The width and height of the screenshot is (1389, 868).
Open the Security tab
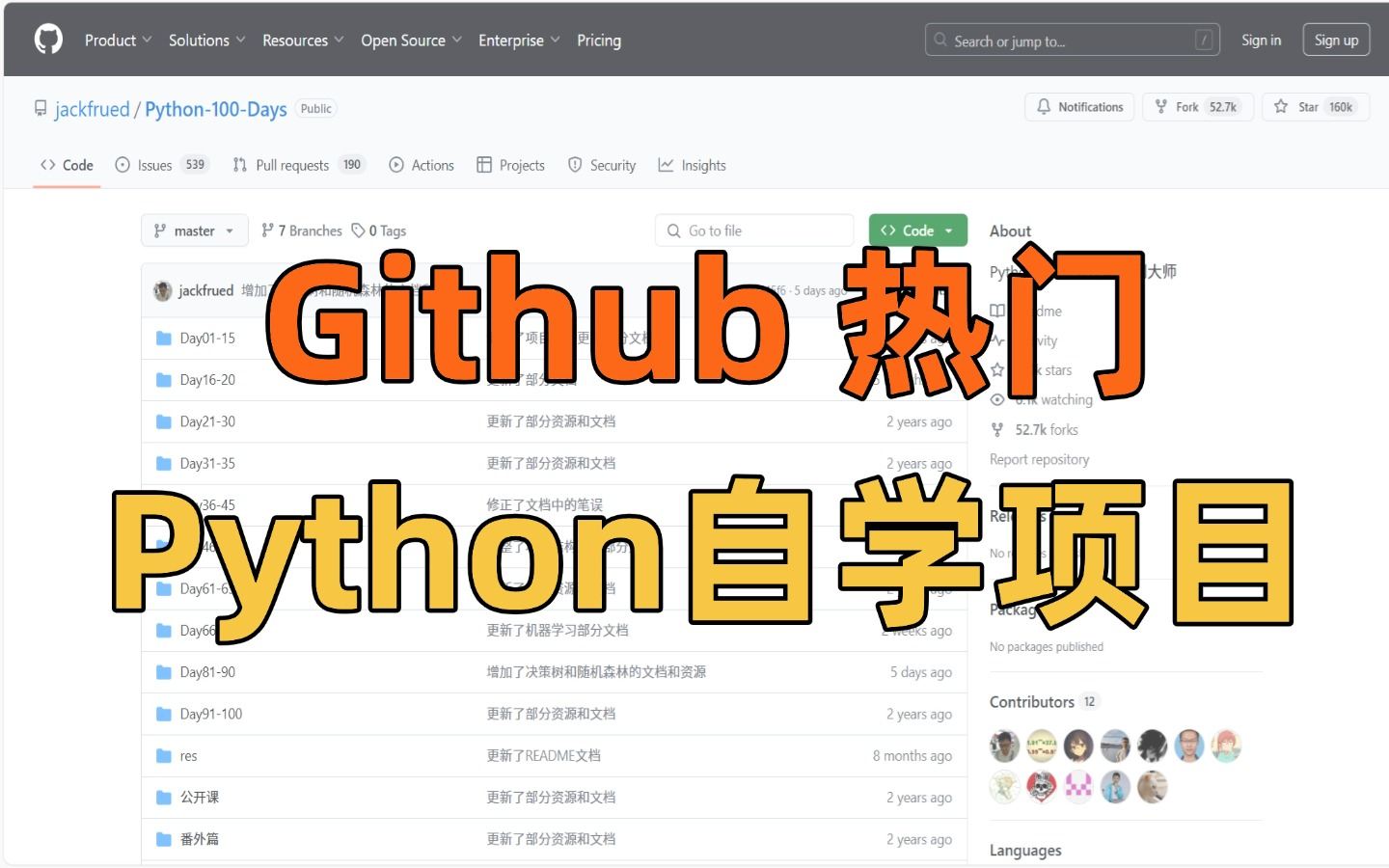602,165
